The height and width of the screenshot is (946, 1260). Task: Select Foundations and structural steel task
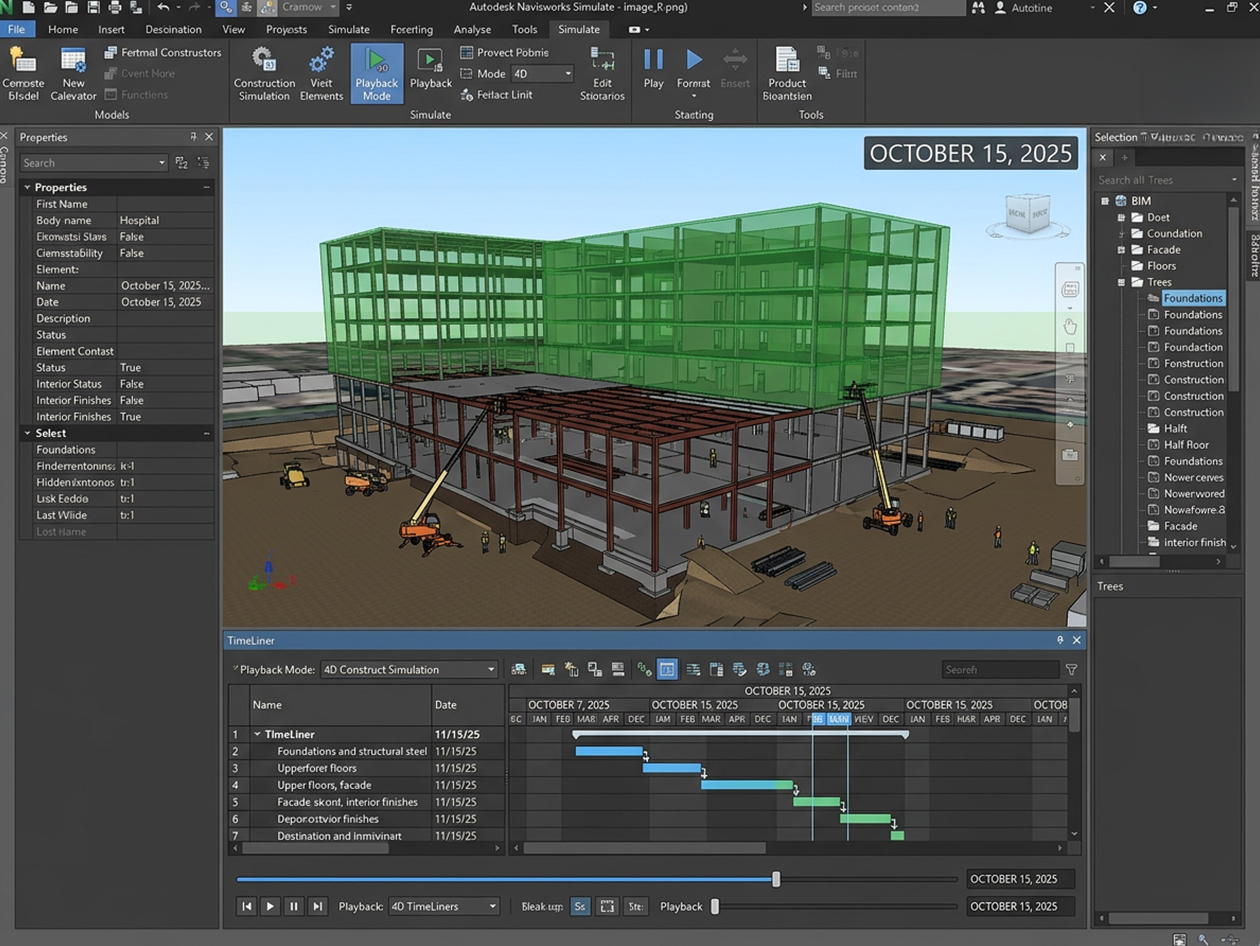352,751
